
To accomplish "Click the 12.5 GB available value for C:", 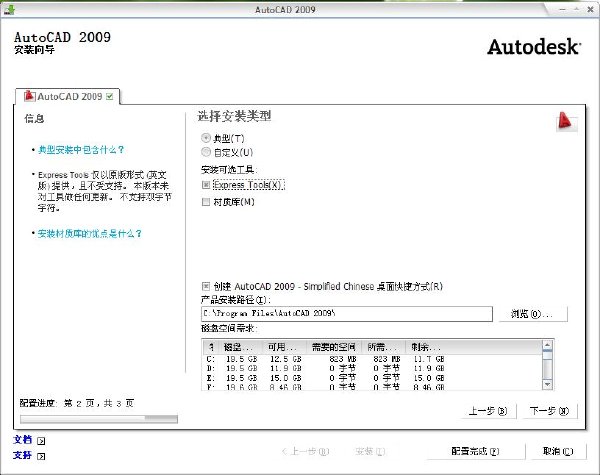I will [x=285, y=359].
